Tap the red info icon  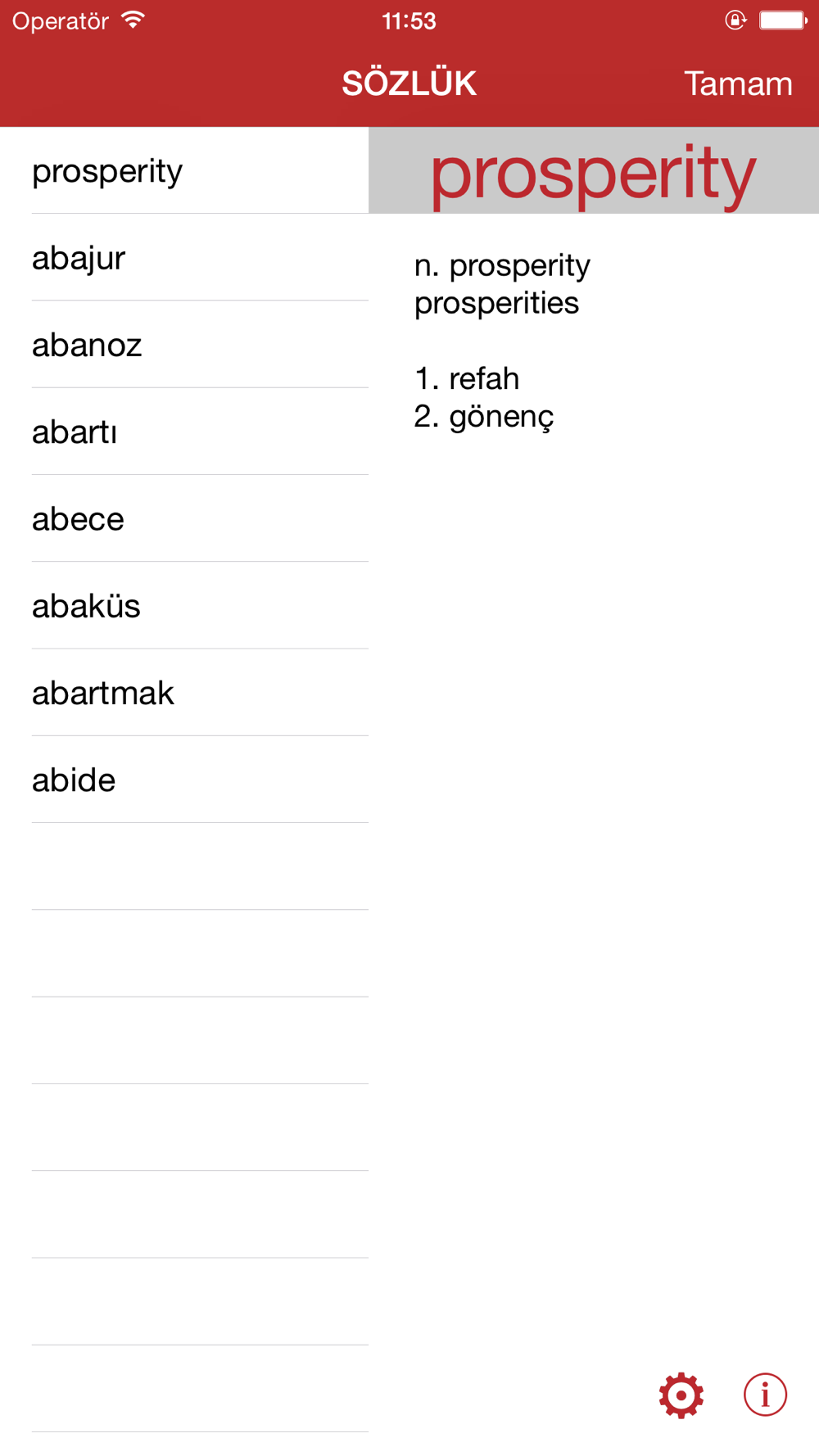(x=765, y=1394)
